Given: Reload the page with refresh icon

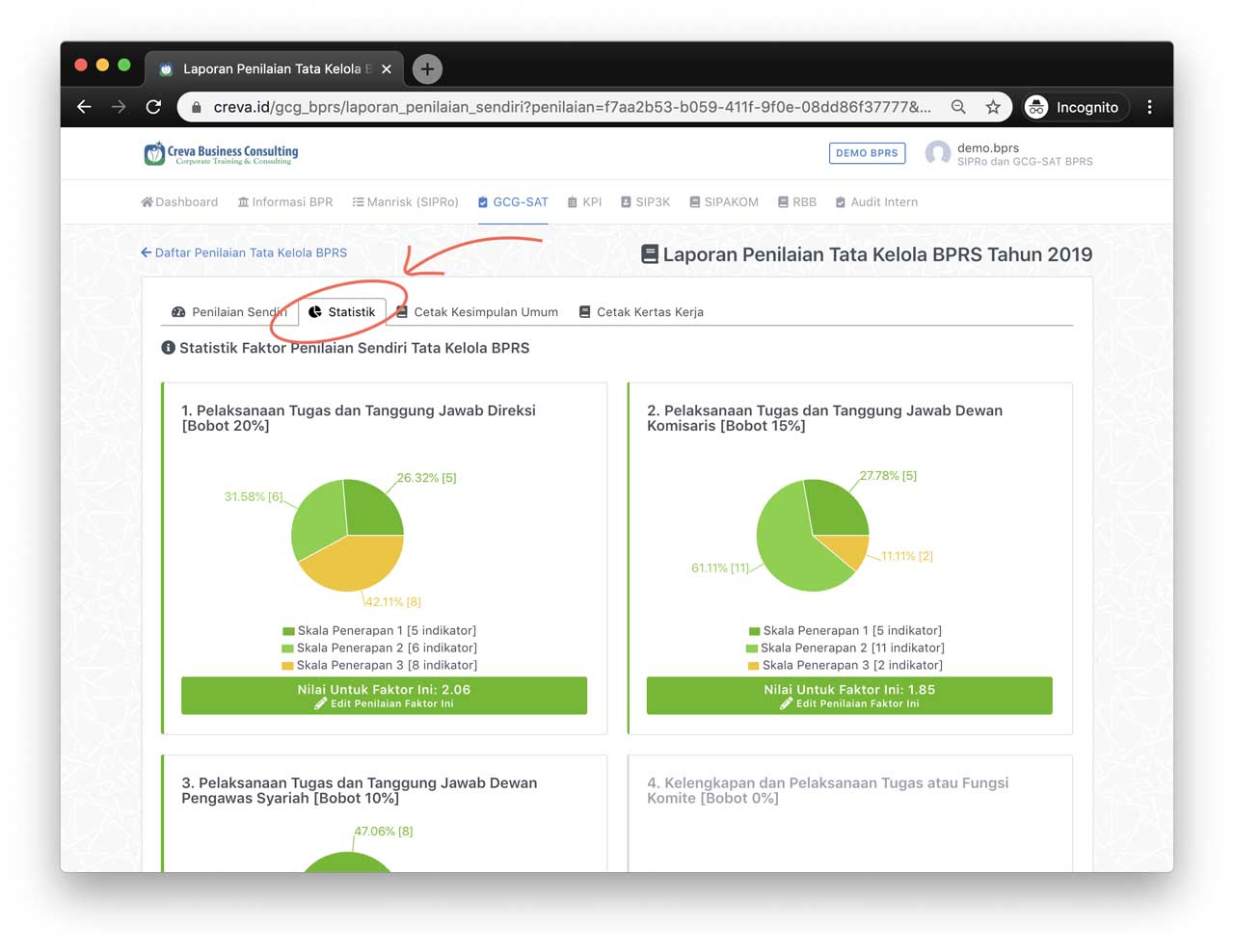Looking at the screenshot, I should click(153, 107).
